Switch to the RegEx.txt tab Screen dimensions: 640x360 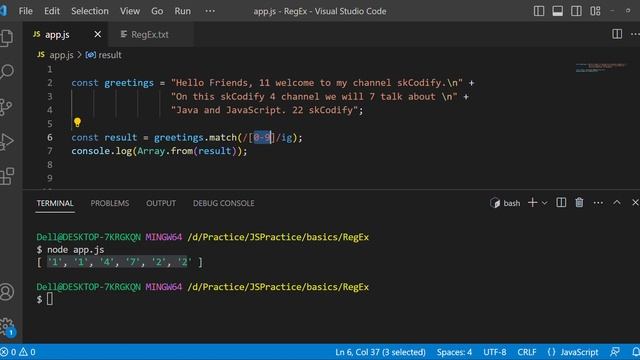(x=150, y=35)
